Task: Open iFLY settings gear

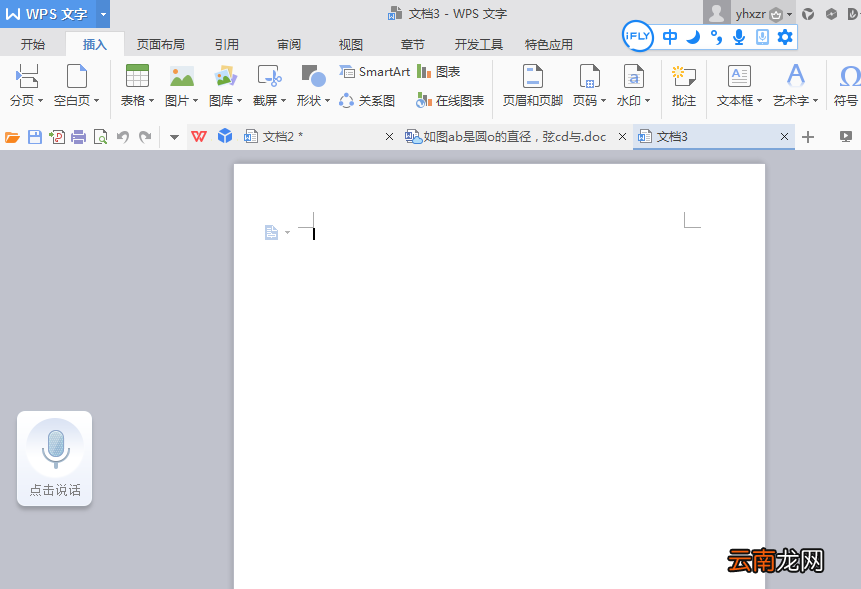Action: click(785, 37)
